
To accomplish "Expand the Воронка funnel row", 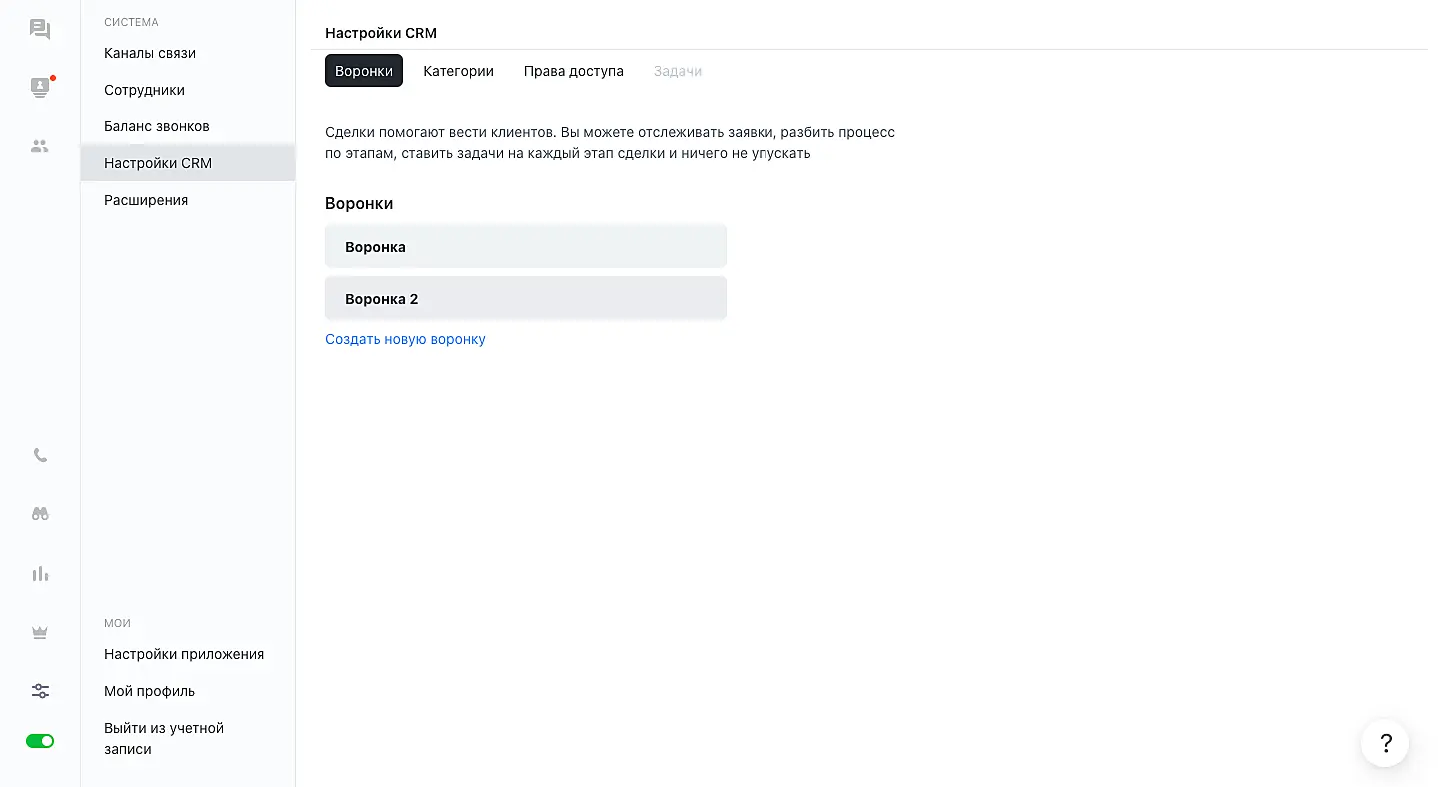I will 525,247.
